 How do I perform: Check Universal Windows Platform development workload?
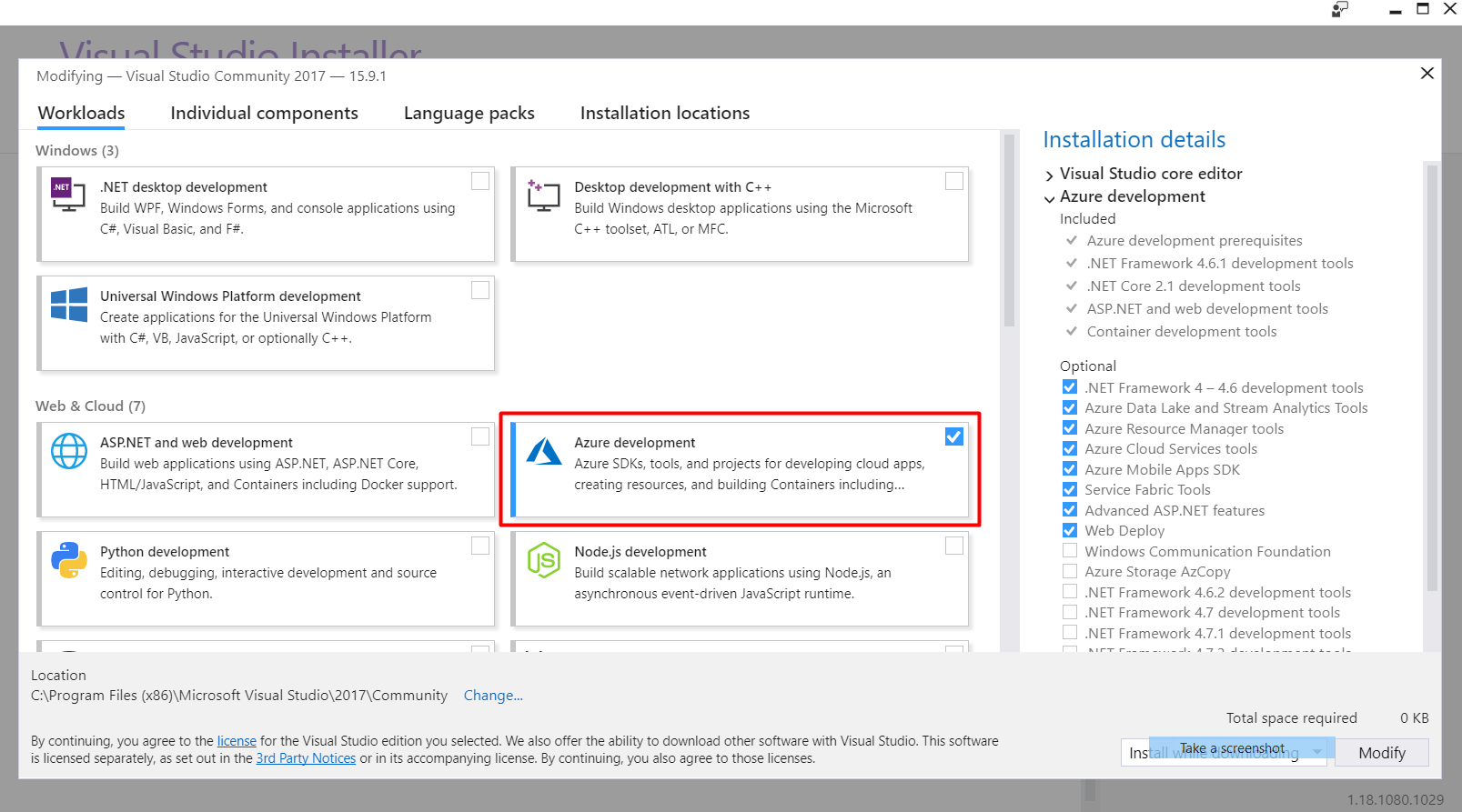[x=480, y=290]
